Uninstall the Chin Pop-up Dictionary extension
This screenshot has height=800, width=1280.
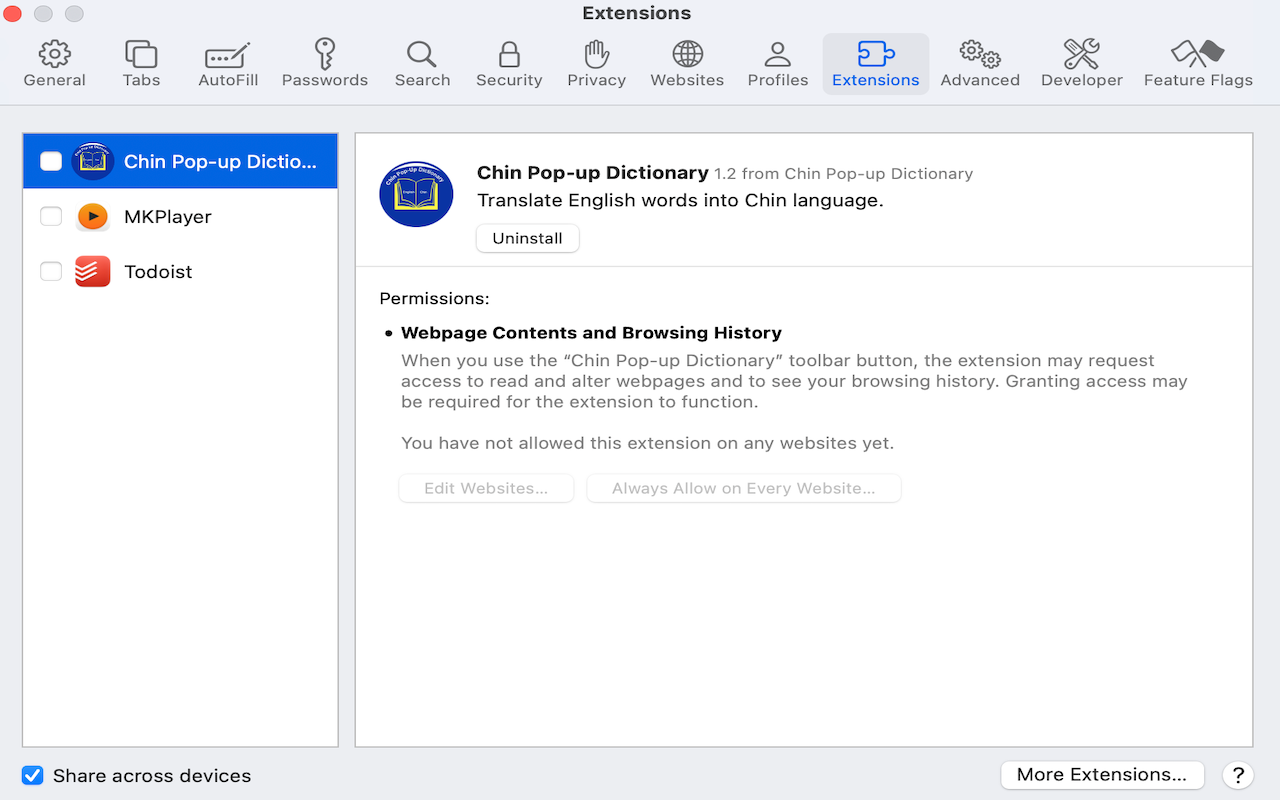[528, 238]
